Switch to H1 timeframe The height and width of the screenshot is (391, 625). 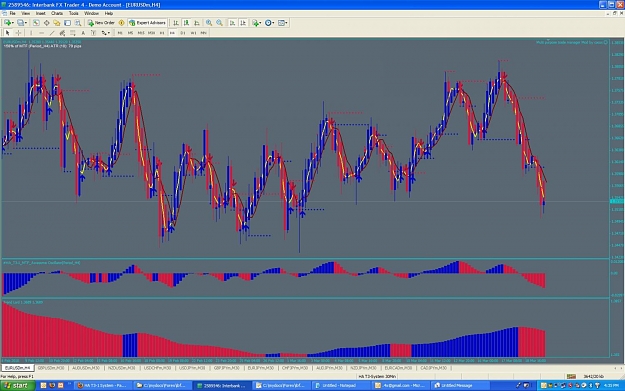162,33
